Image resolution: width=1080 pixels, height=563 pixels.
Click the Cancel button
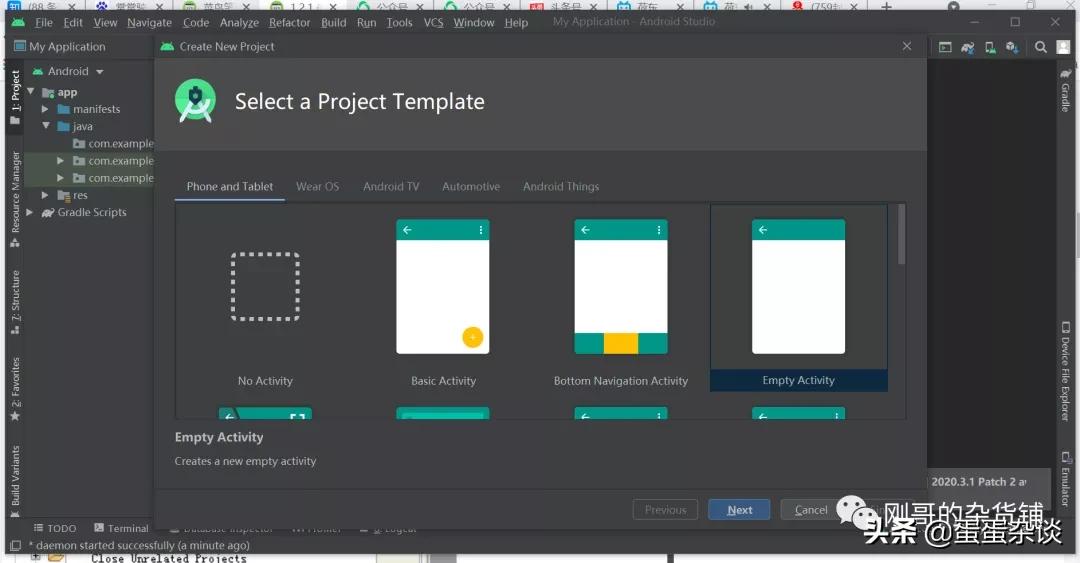click(x=811, y=510)
